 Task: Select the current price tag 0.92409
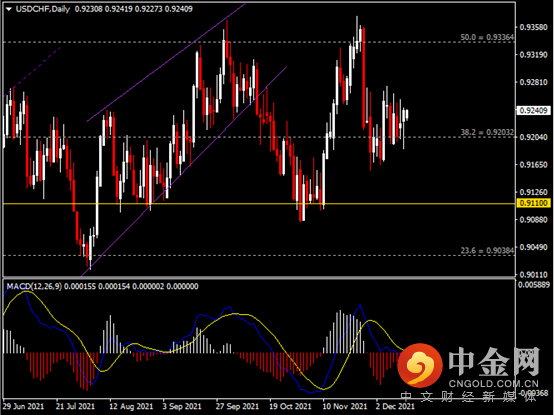(x=534, y=111)
